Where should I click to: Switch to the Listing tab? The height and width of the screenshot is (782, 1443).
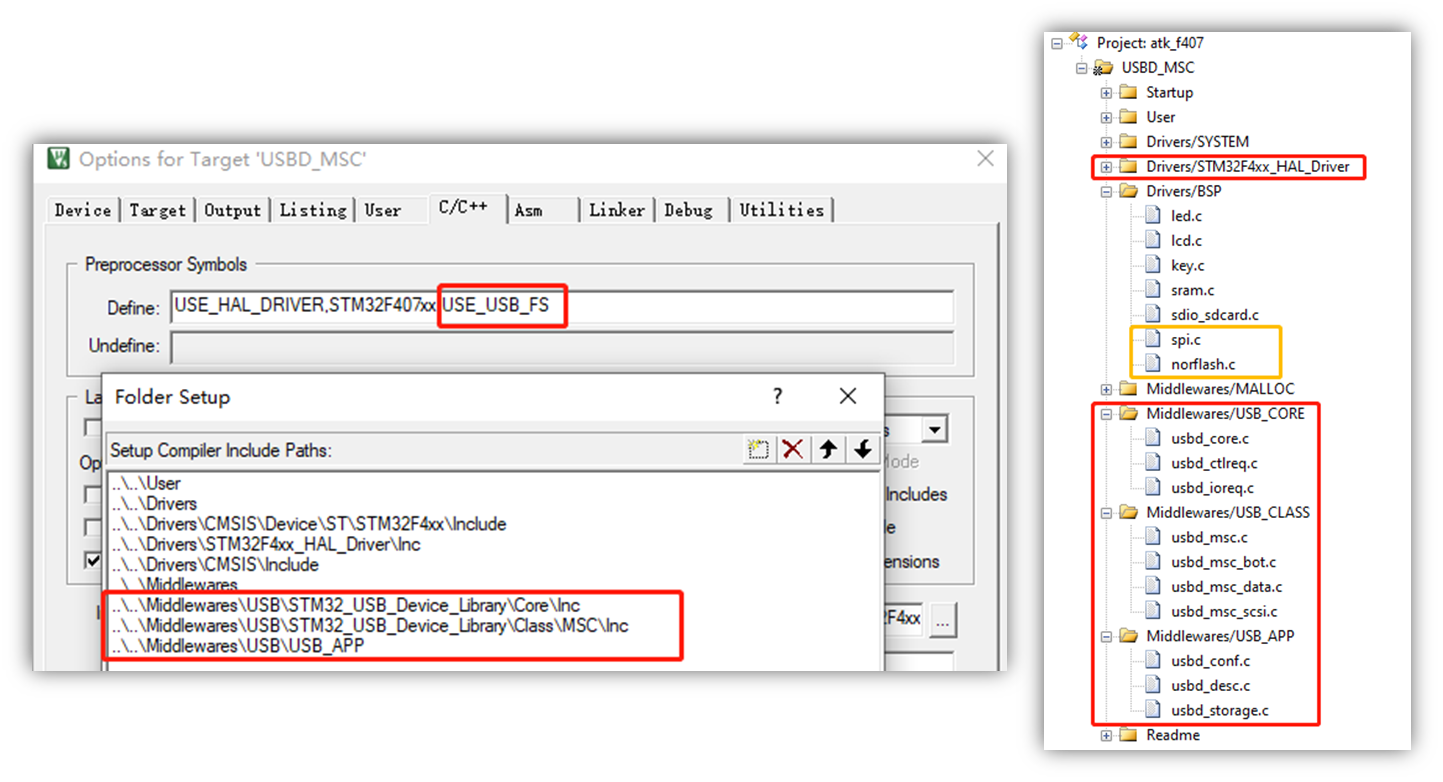click(x=313, y=210)
